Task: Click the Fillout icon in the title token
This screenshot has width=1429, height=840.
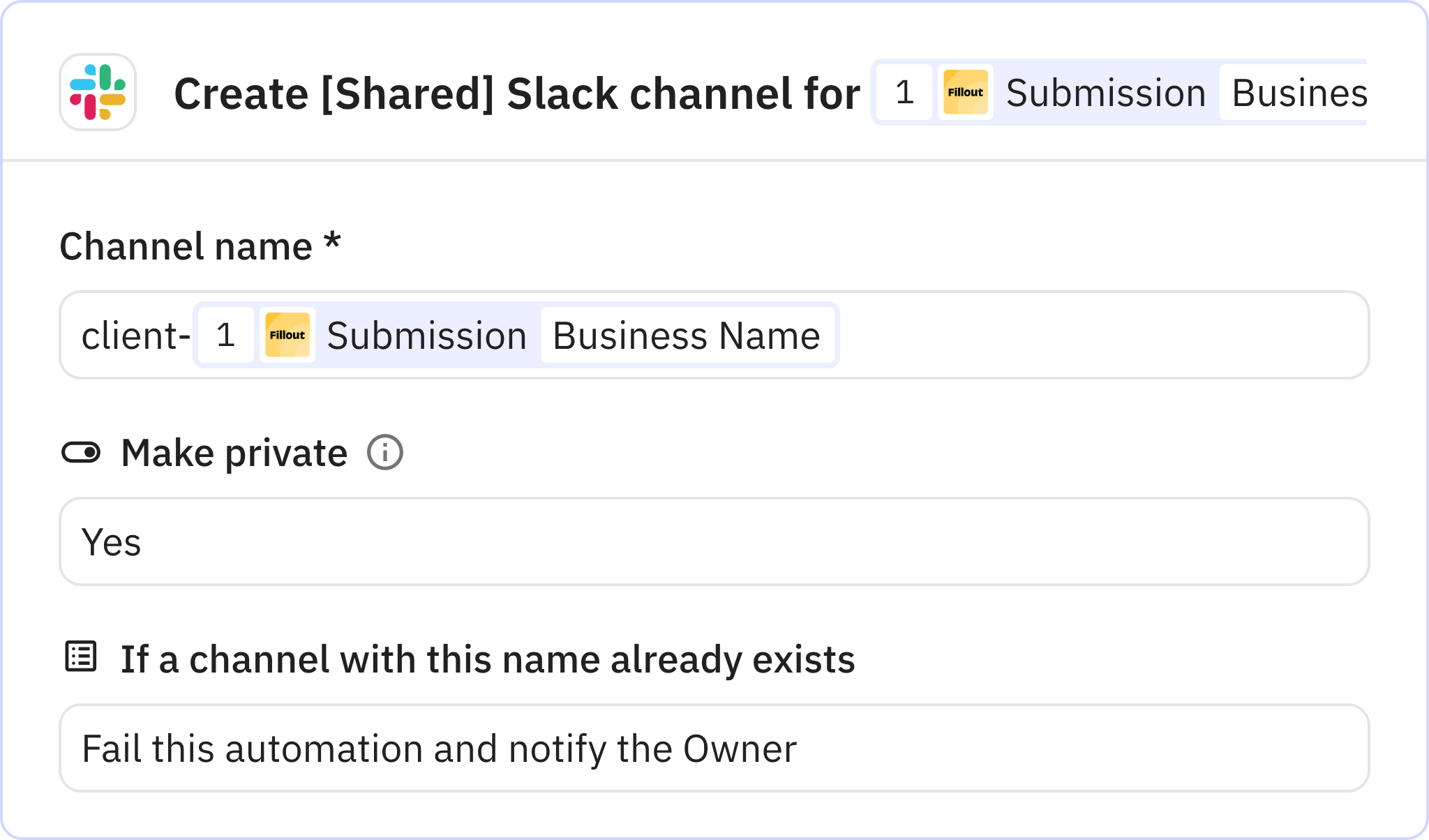Action: click(966, 92)
